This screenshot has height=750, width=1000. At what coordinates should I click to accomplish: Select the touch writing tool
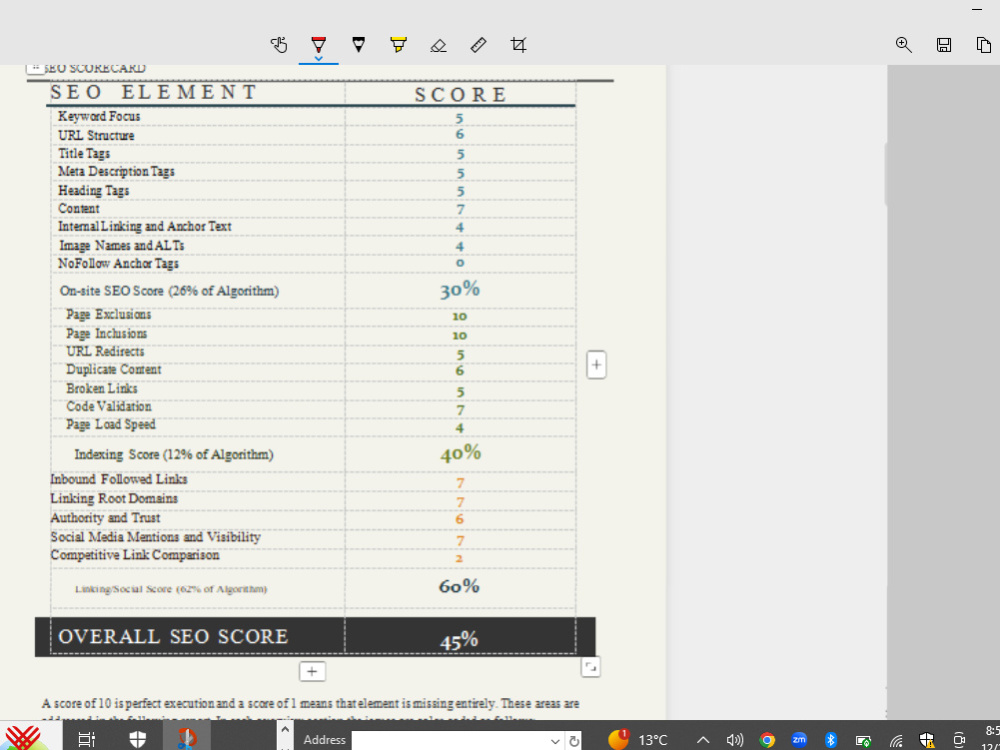(279, 45)
